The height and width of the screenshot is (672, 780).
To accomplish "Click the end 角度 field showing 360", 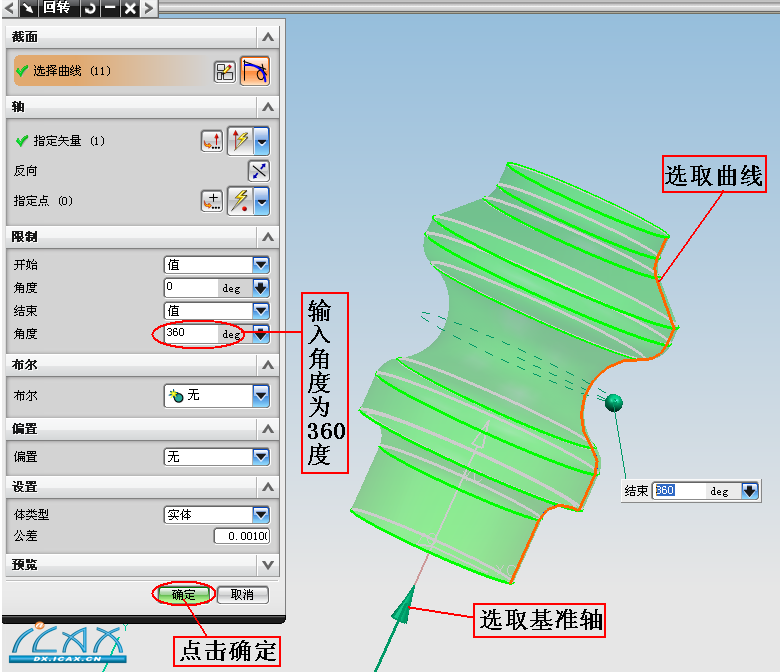I will [190, 333].
